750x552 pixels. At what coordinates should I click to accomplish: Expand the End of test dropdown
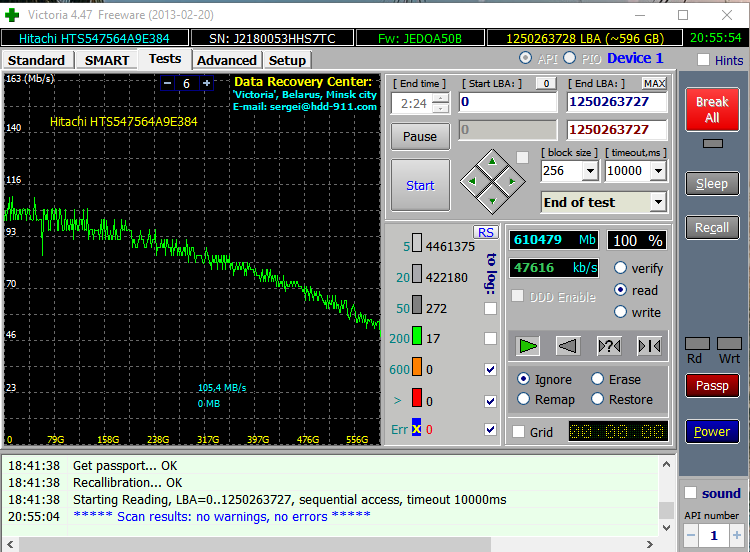[x=657, y=202]
